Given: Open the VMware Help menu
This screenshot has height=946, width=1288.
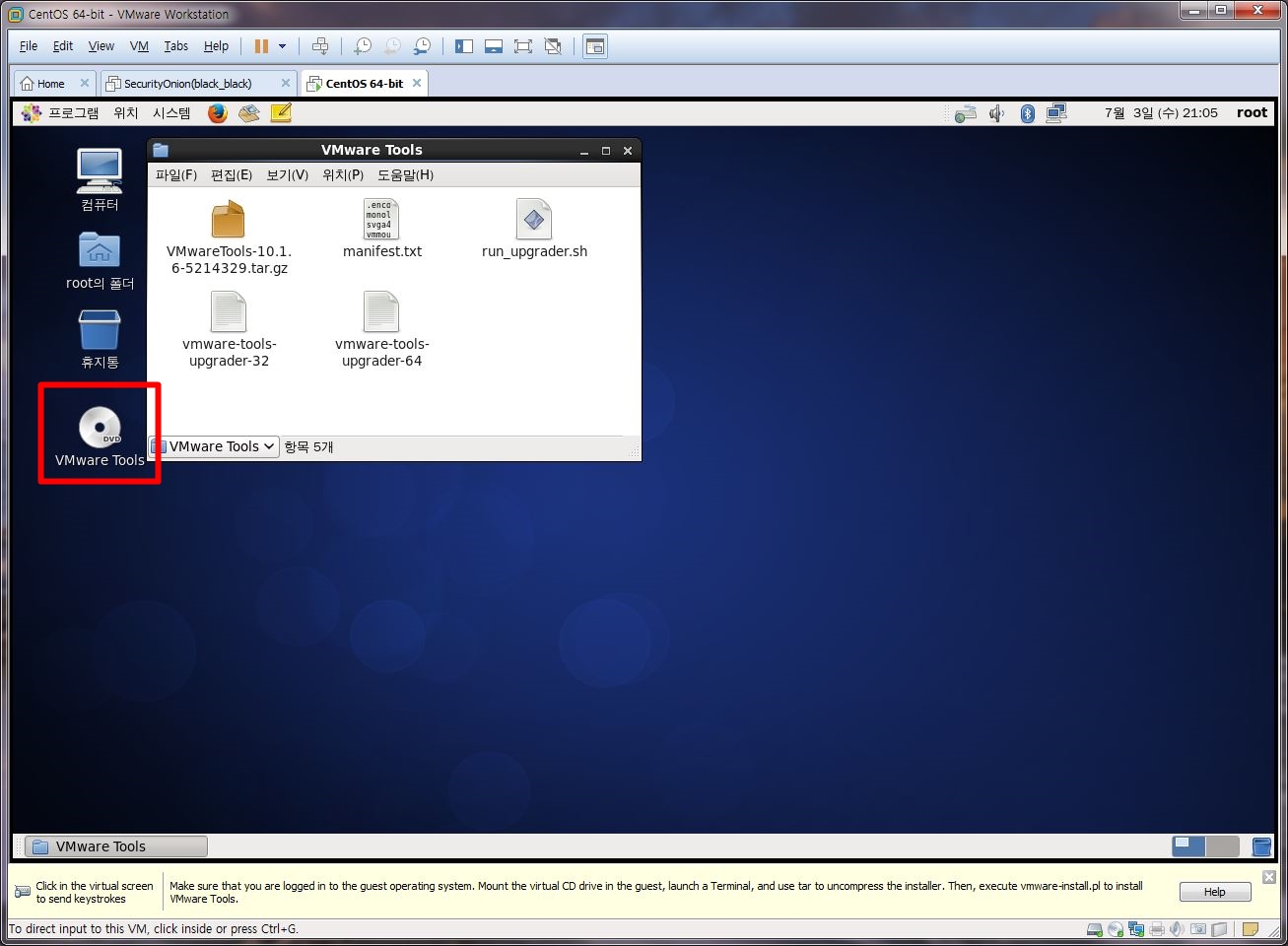Looking at the screenshot, I should tap(216, 46).
